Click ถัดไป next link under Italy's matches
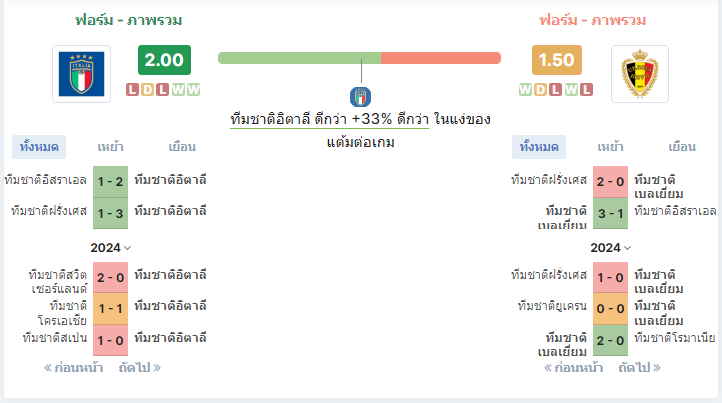The image size is (722, 403). point(140,368)
